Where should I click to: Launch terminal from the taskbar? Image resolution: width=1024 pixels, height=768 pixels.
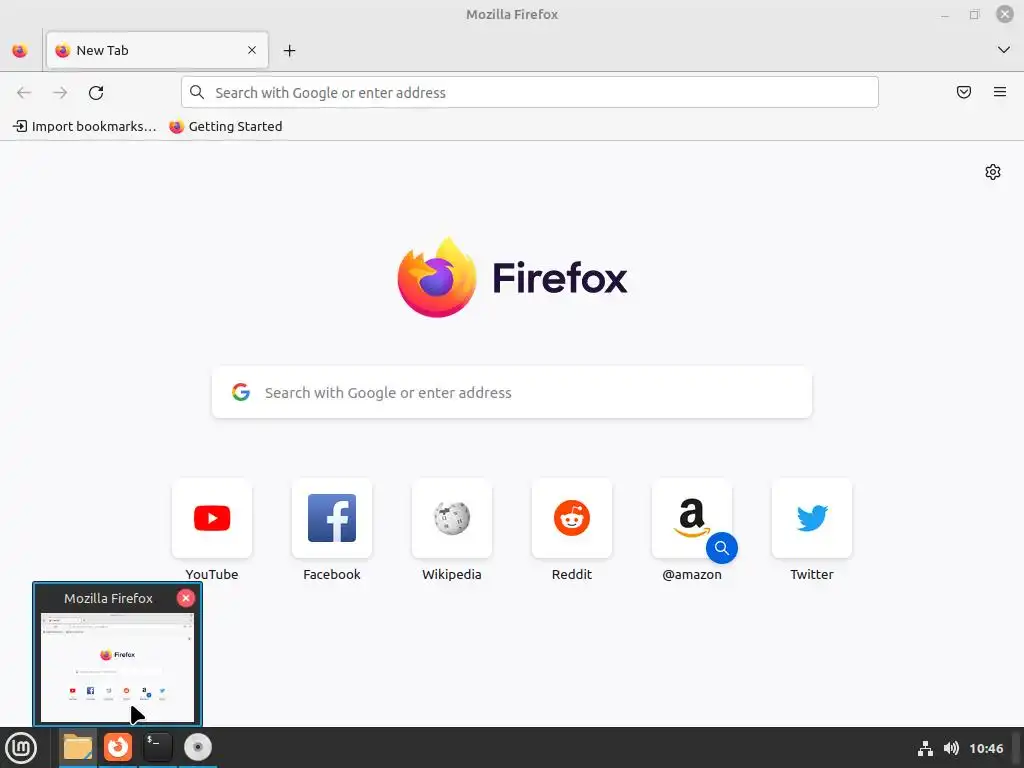tap(157, 747)
